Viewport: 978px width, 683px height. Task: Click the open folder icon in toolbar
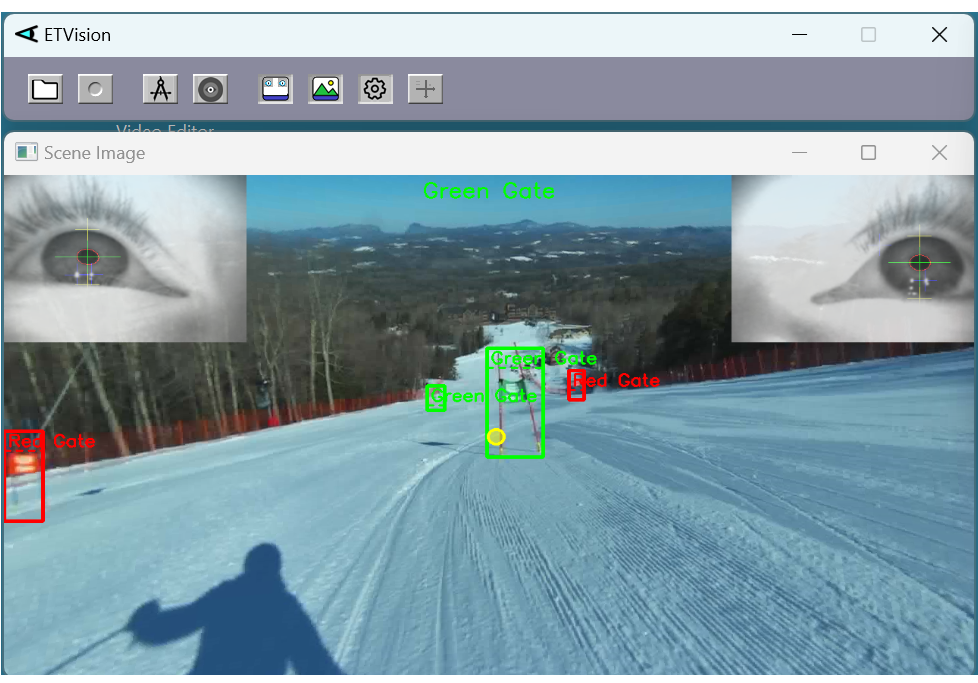click(45, 89)
